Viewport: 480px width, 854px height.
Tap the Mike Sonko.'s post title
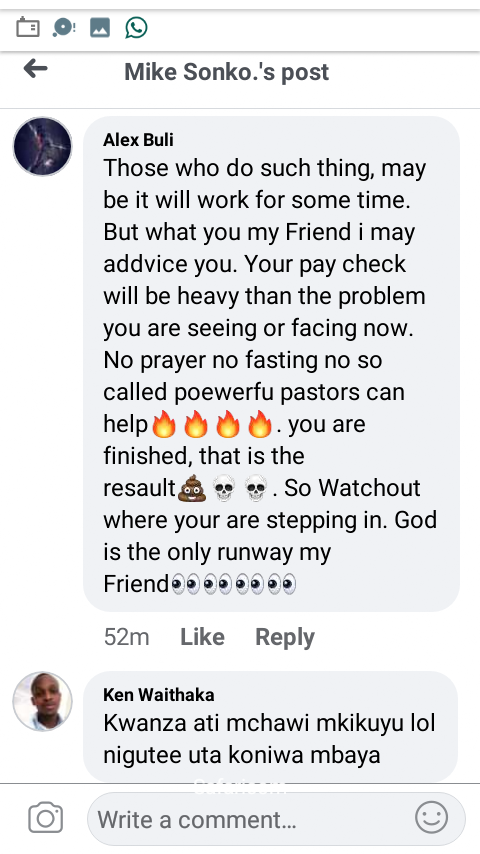227,72
